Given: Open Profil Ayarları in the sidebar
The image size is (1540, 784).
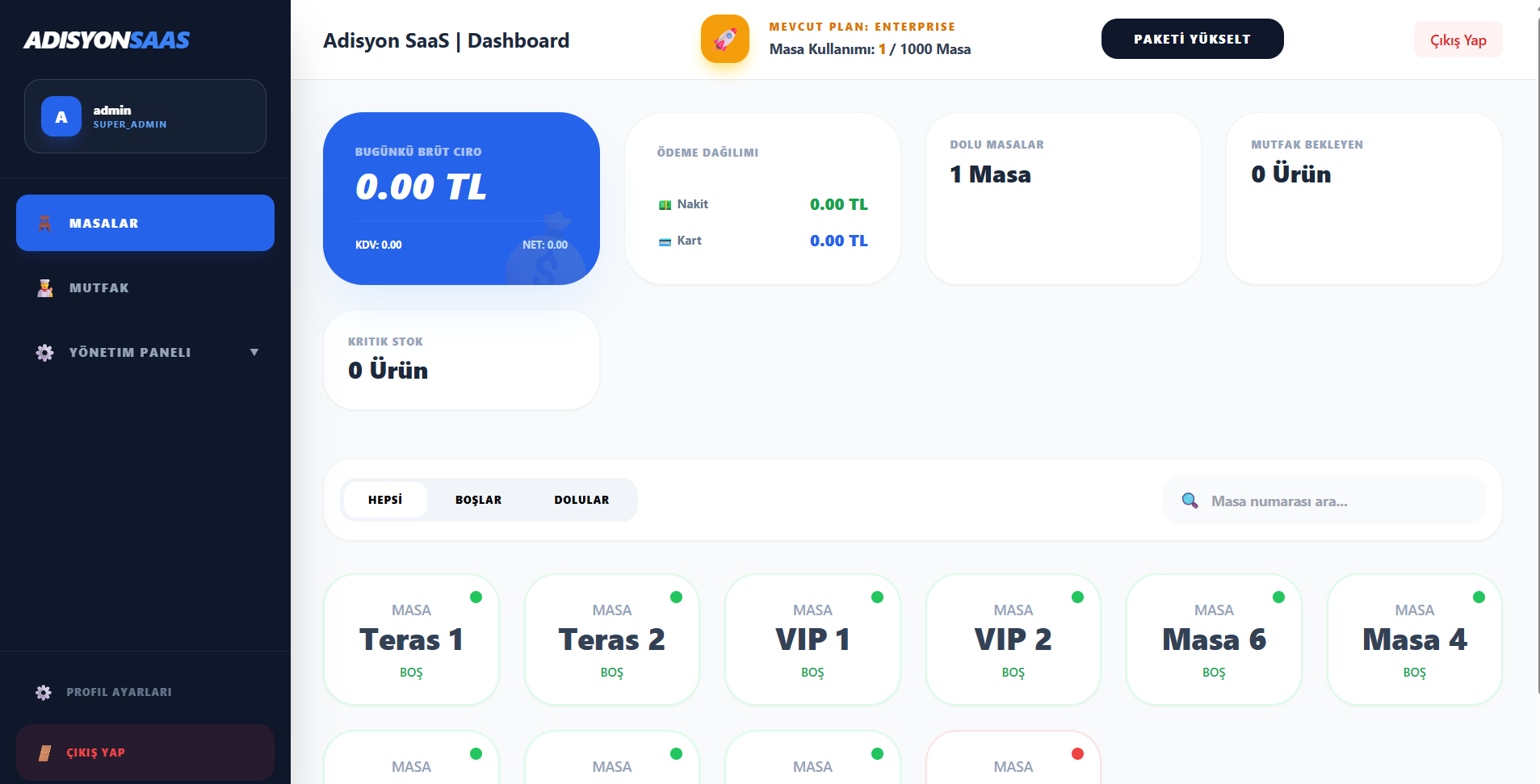Looking at the screenshot, I should click(119, 692).
